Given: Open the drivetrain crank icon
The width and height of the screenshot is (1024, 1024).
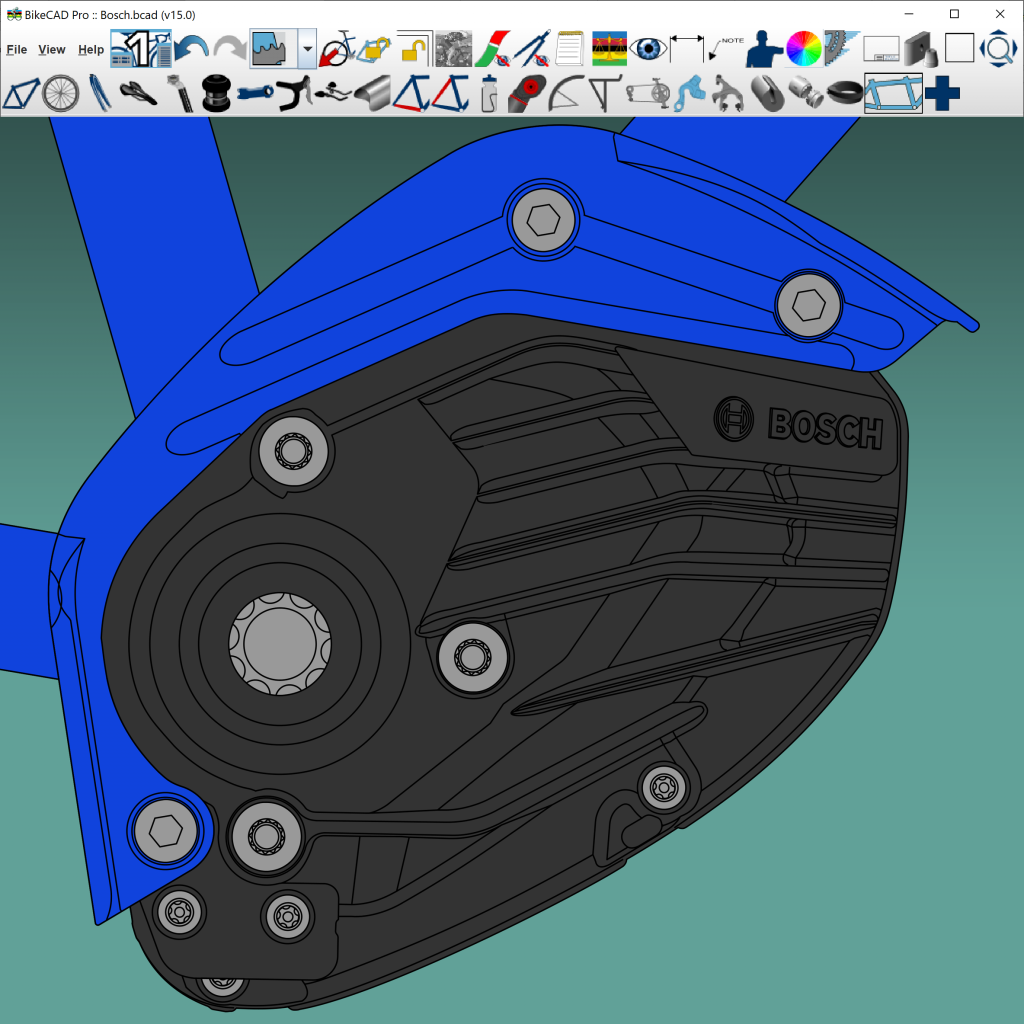Looking at the screenshot, I should tap(648, 94).
